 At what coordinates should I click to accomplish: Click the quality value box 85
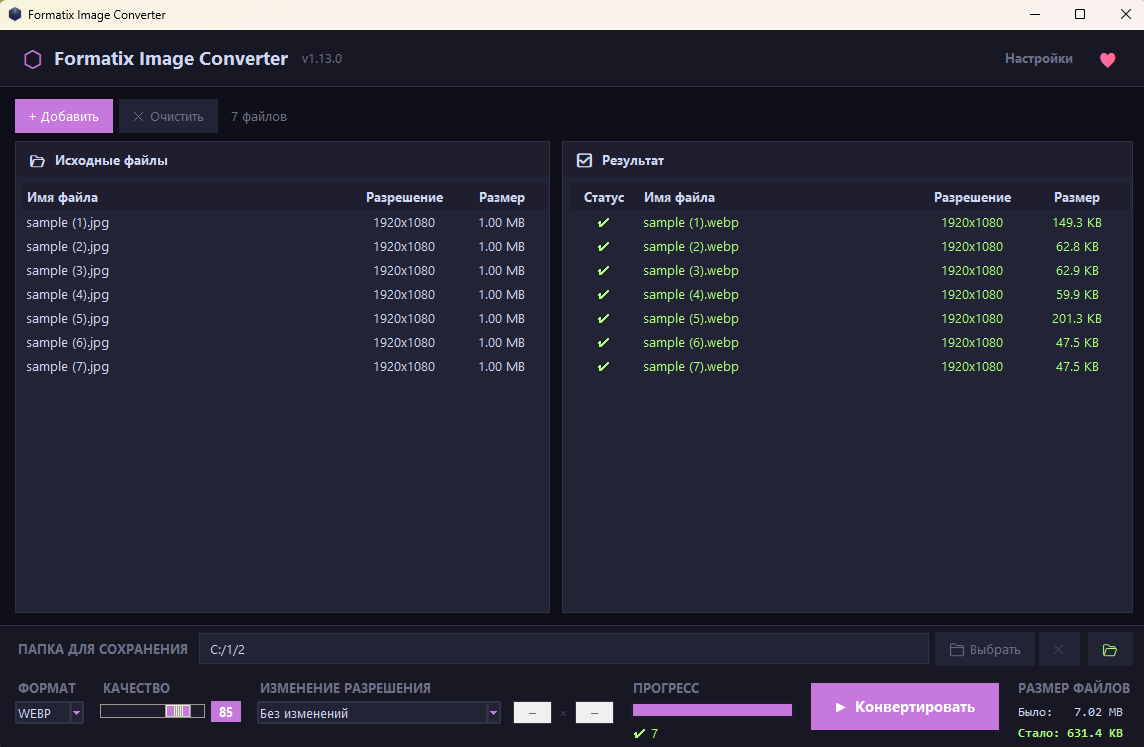click(x=226, y=711)
